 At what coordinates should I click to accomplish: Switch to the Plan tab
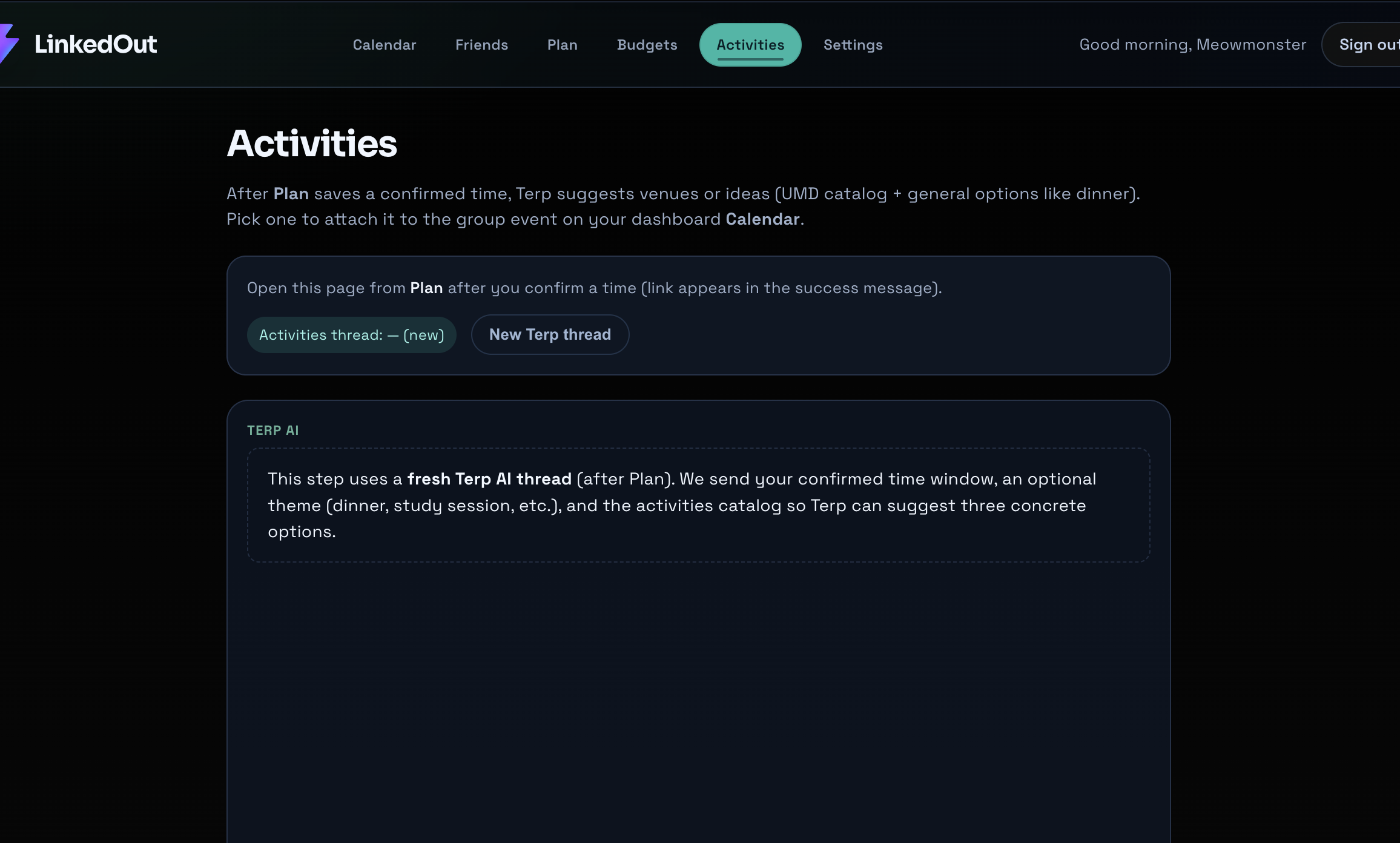(562, 45)
